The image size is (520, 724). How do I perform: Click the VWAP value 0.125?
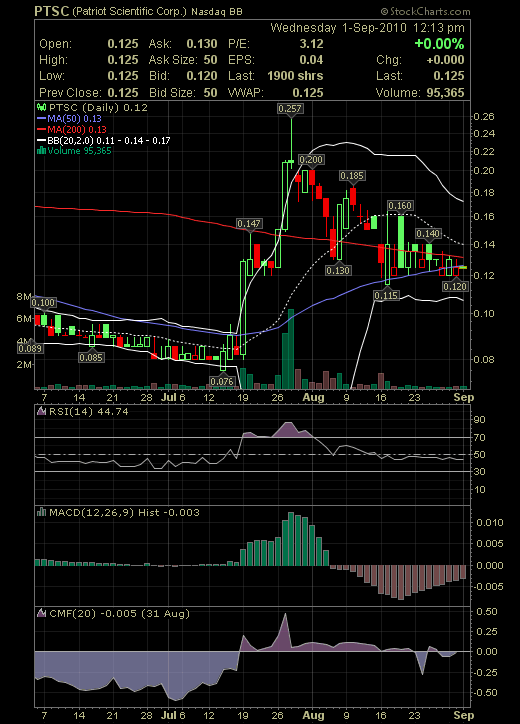[x=308, y=93]
